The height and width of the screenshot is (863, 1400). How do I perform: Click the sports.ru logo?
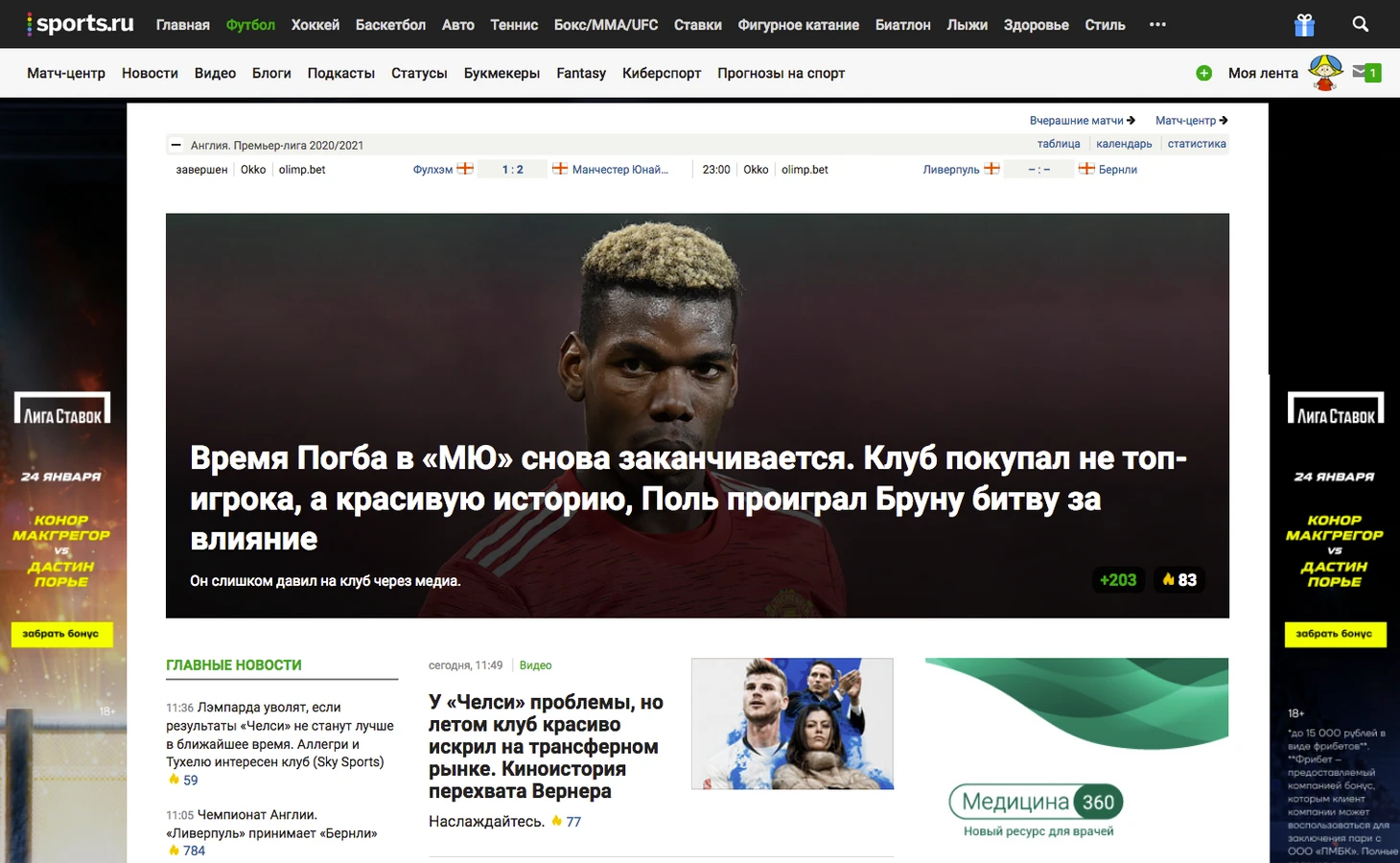click(x=81, y=24)
